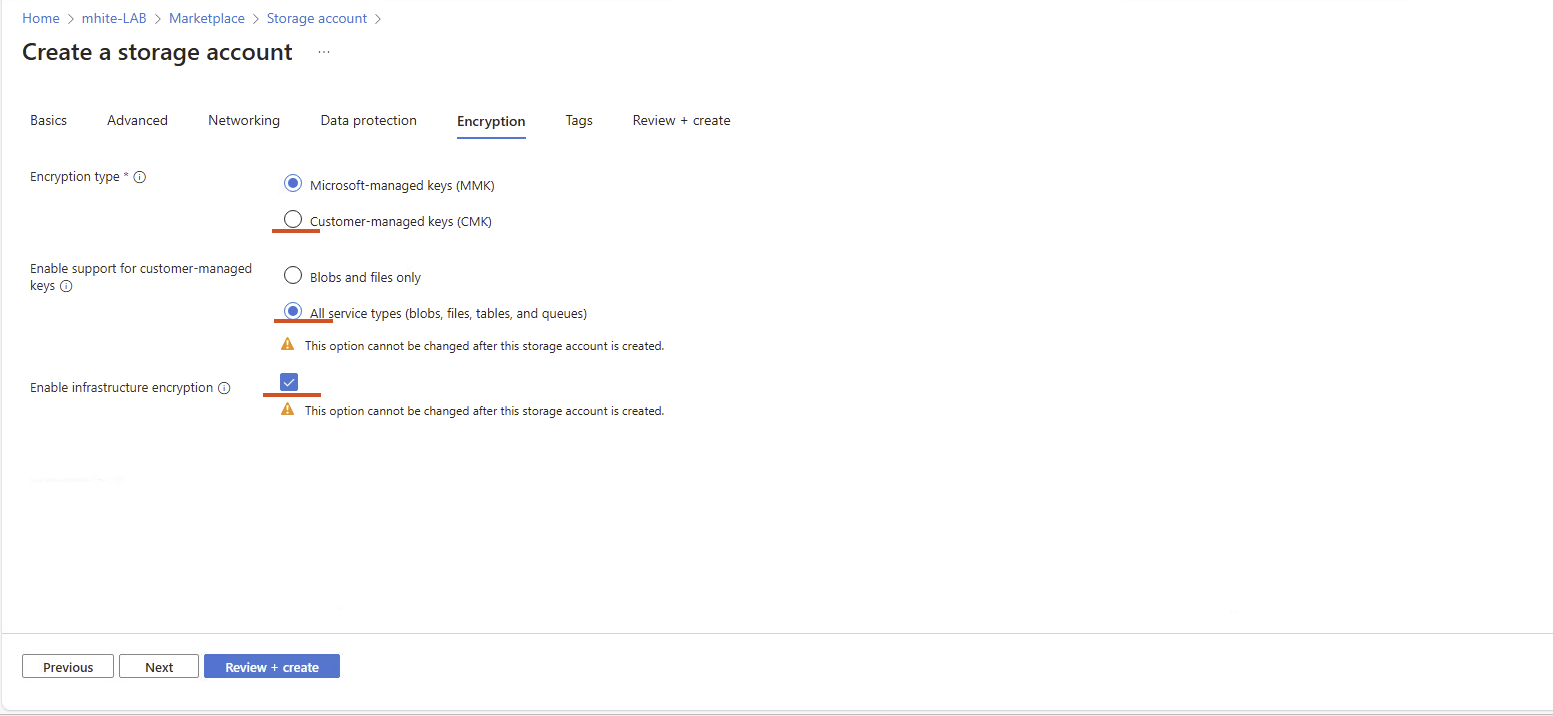1553x716 pixels.
Task: Uncheck Enable infrastructure encryption checkbox
Action: click(x=289, y=382)
